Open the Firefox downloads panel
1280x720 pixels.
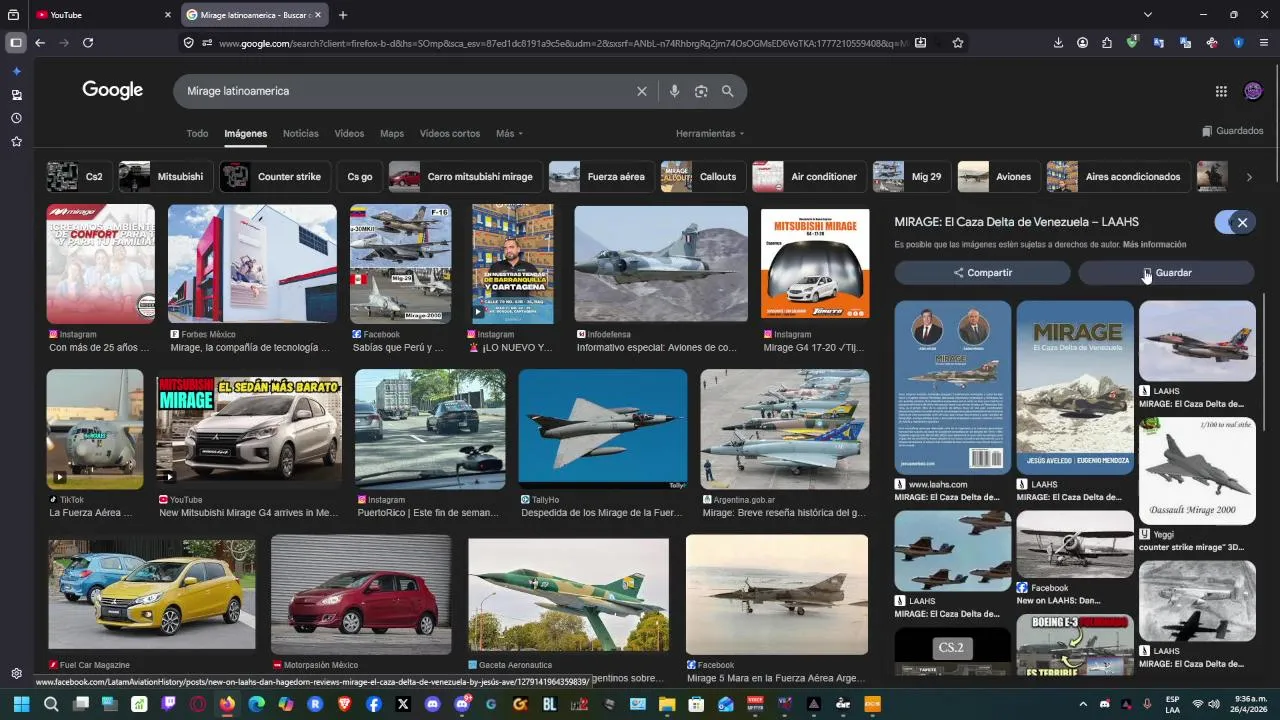pyautogui.click(x=1058, y=43)
